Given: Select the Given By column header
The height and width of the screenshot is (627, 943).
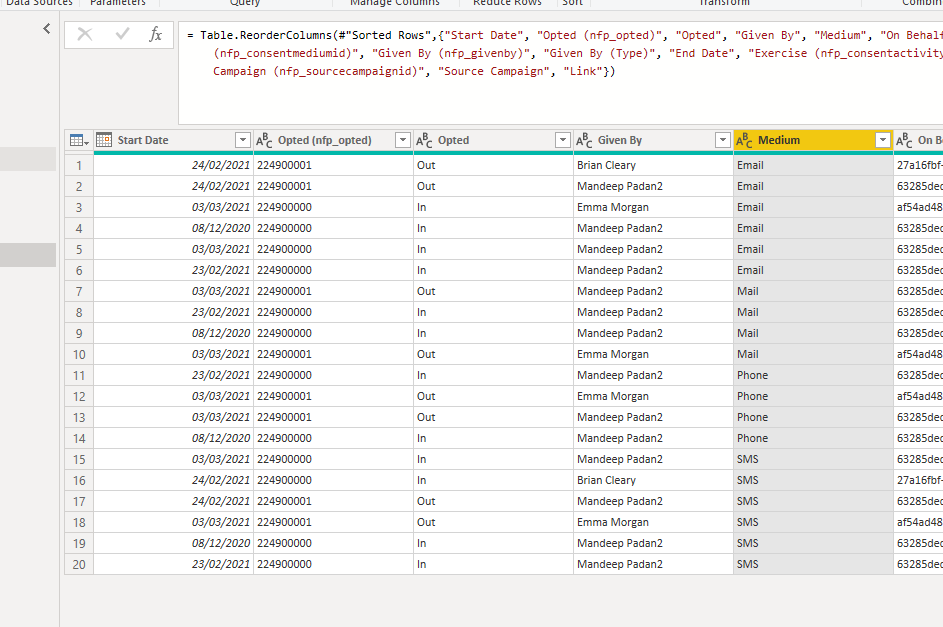Looking at the screenshot, I should (653, 140).
